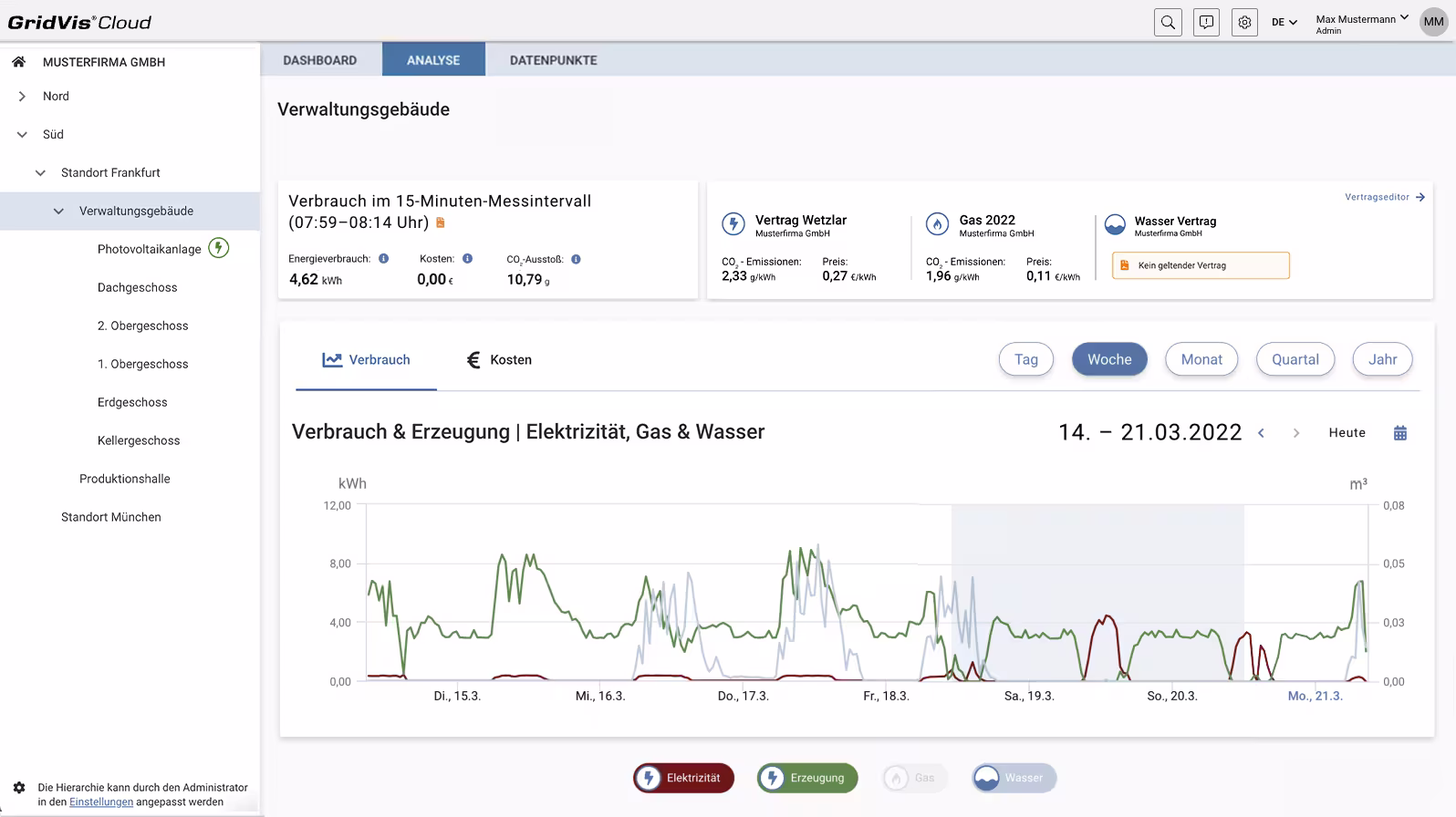1456x817 pixels.
Task: Click info icon next to CO2-Ausstoß
Action: point(576,259)
